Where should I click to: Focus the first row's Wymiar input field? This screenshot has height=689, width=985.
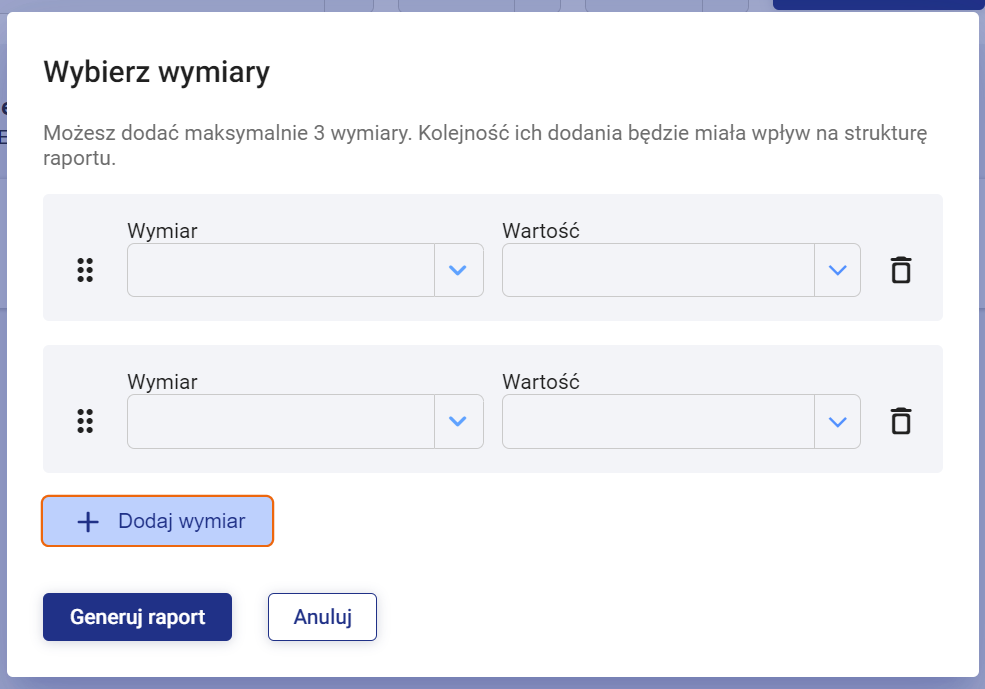281,270
